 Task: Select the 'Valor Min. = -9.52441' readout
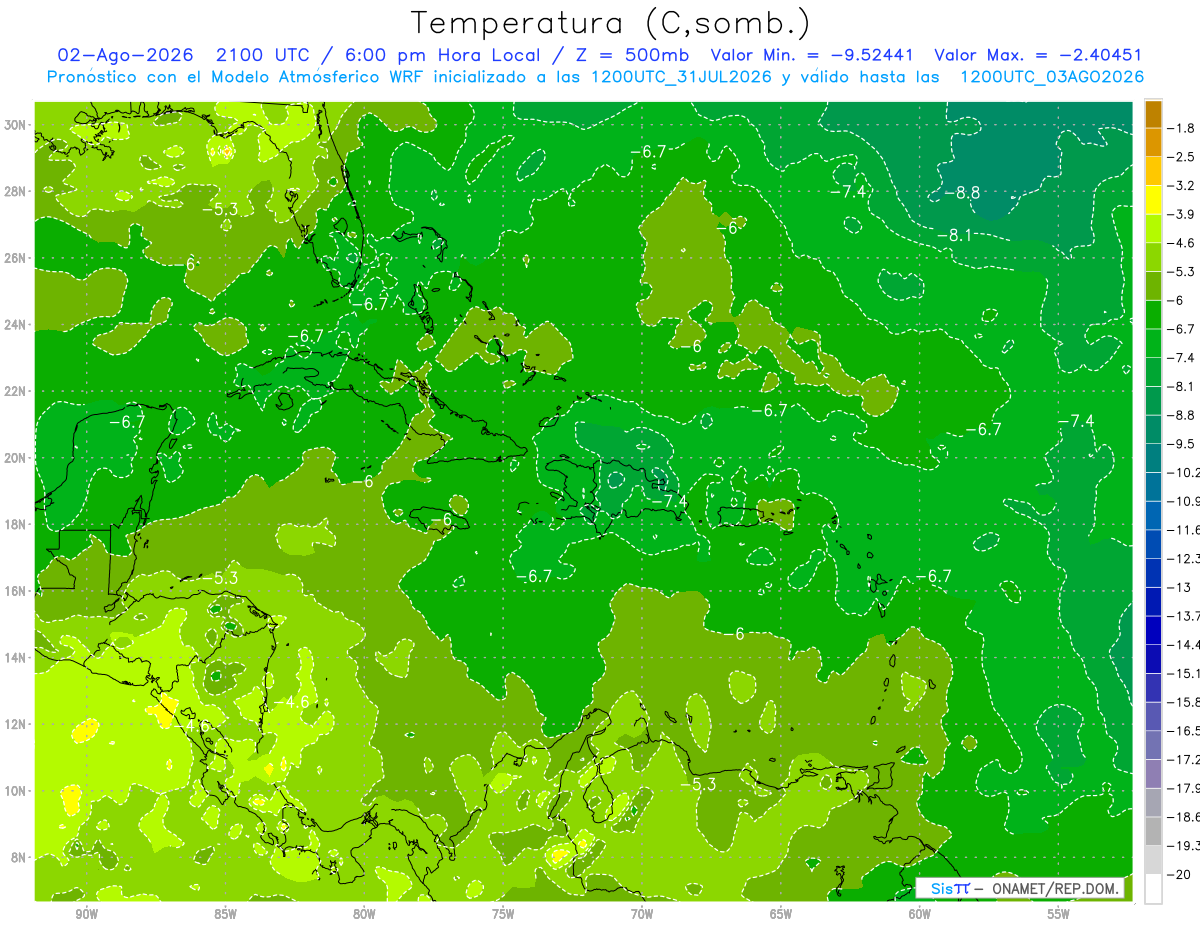pos(814,55)
